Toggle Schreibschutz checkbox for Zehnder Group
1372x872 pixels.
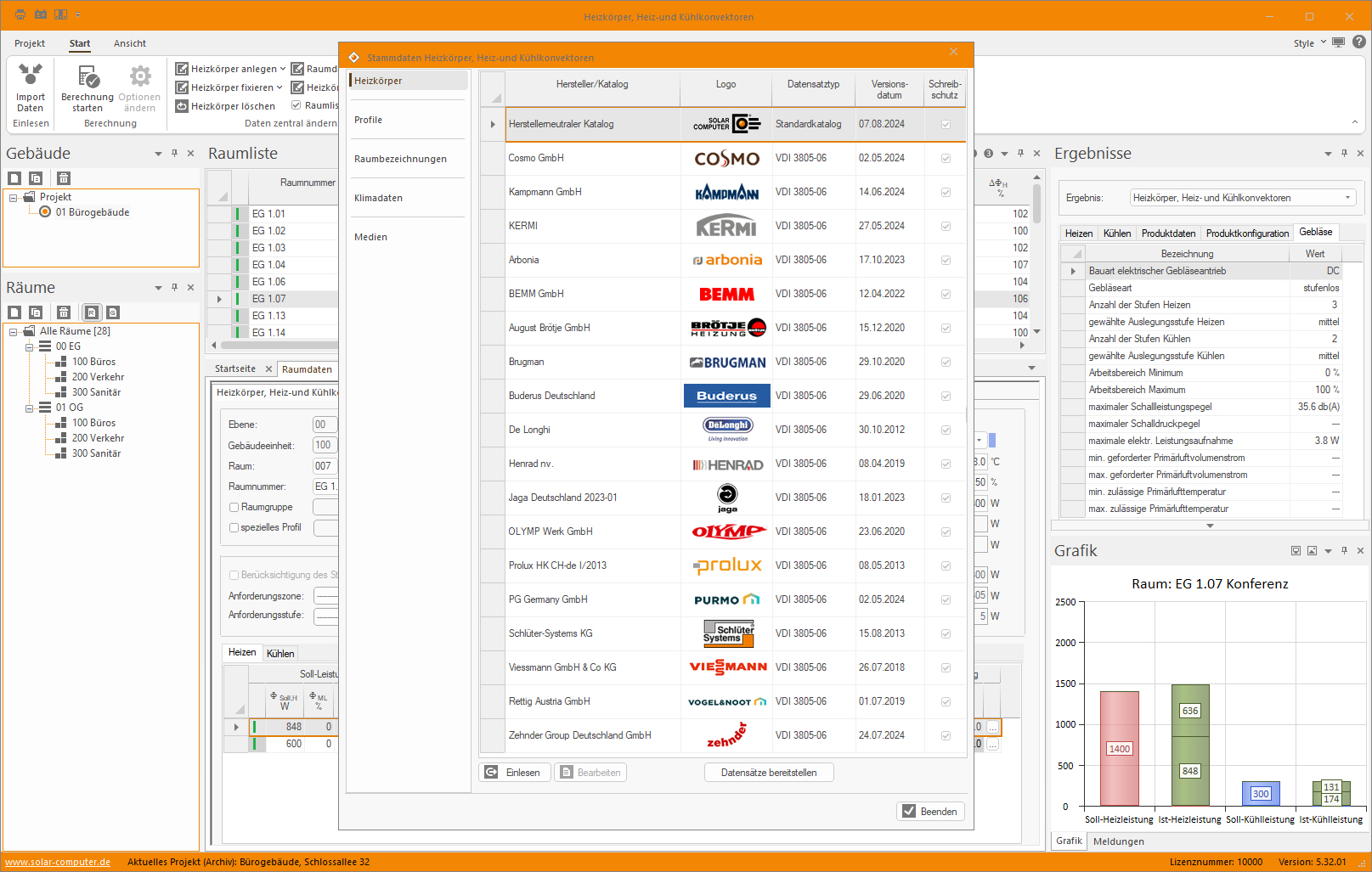click(946, 736)
